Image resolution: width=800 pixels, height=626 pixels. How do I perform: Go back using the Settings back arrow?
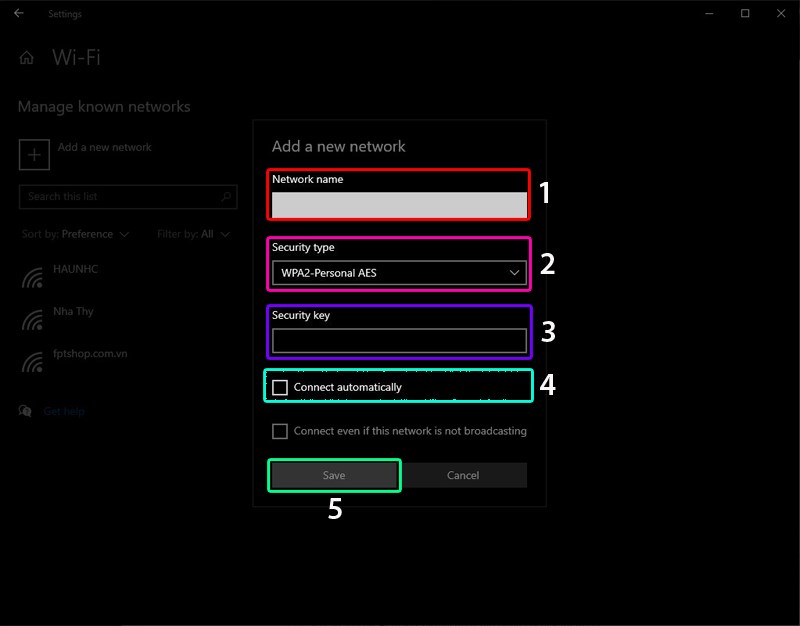pos(19,13)
